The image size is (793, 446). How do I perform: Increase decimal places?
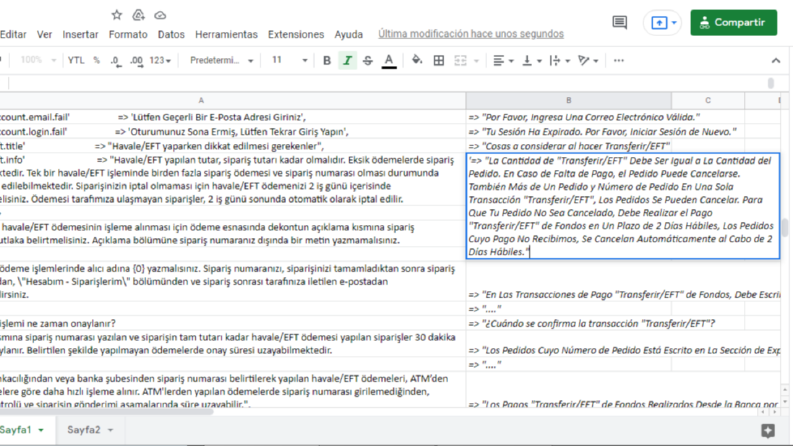(137, 61)
